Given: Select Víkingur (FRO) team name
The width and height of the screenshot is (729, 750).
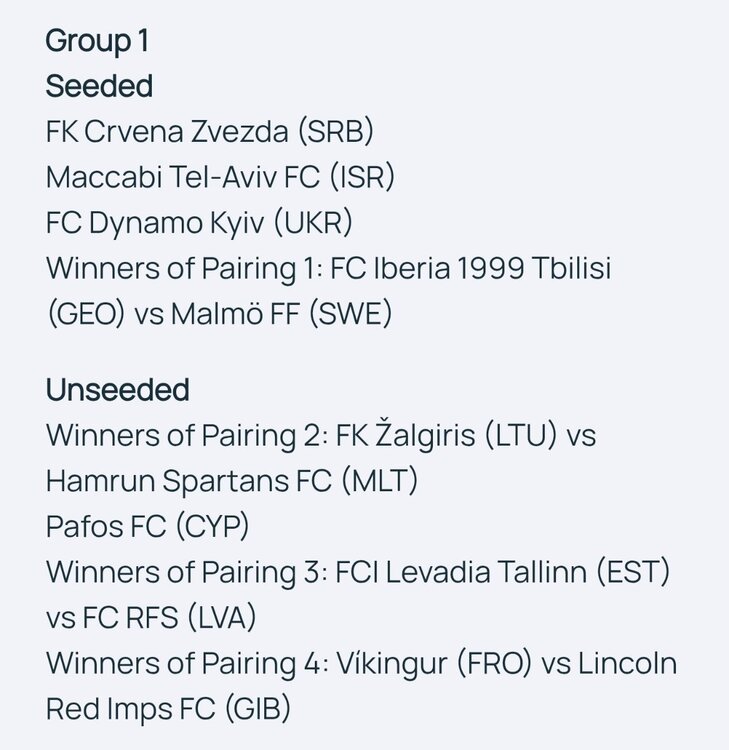Looking at the screenshot, I should point(448,663).
